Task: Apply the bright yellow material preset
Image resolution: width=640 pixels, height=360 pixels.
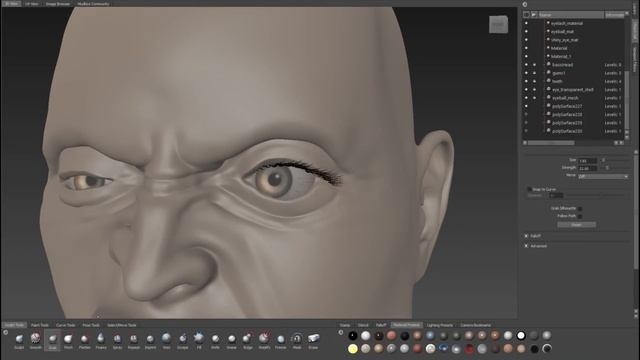Action: (x=353, y=349)
